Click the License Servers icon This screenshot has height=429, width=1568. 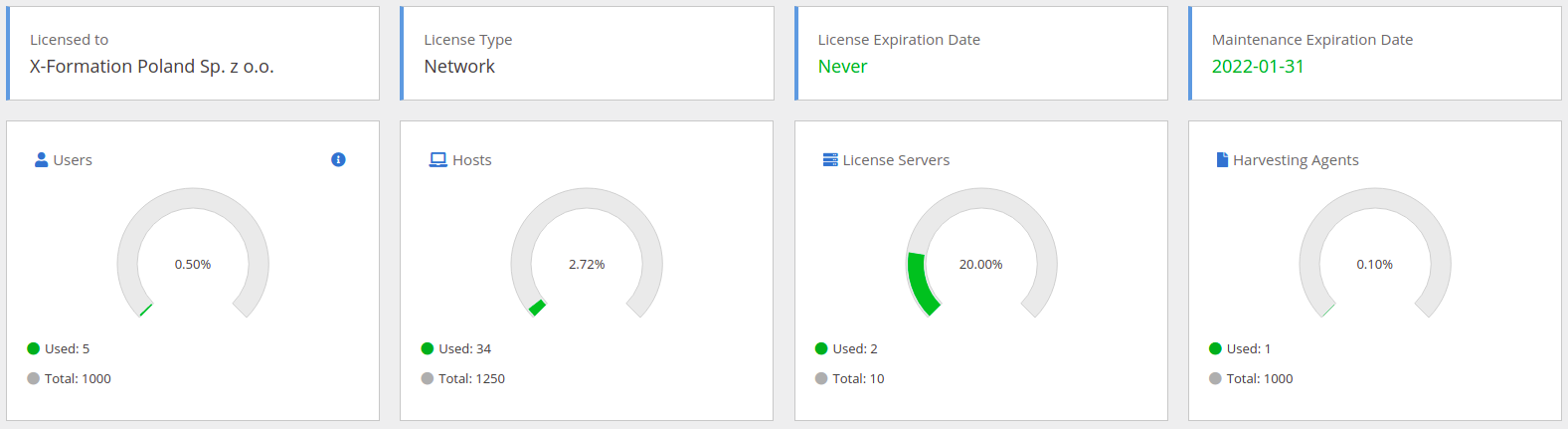coord(830,159)
